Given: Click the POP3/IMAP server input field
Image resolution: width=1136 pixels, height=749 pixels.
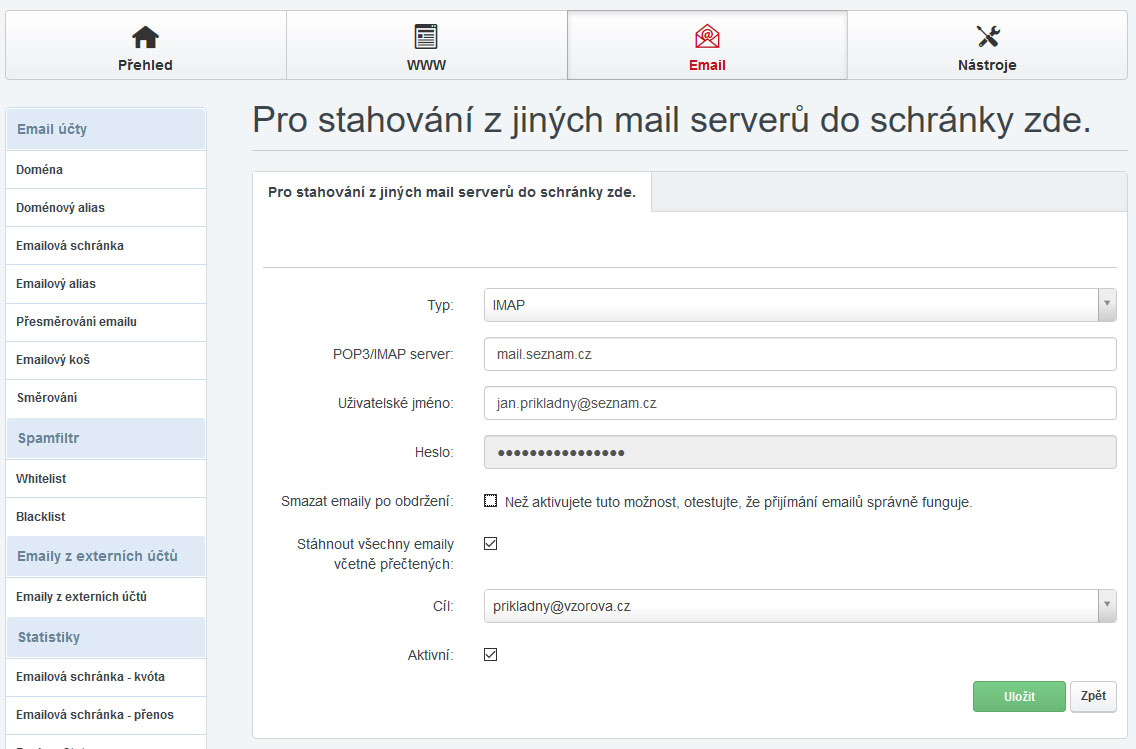Looking at the screenshot, I should (799, 354).
